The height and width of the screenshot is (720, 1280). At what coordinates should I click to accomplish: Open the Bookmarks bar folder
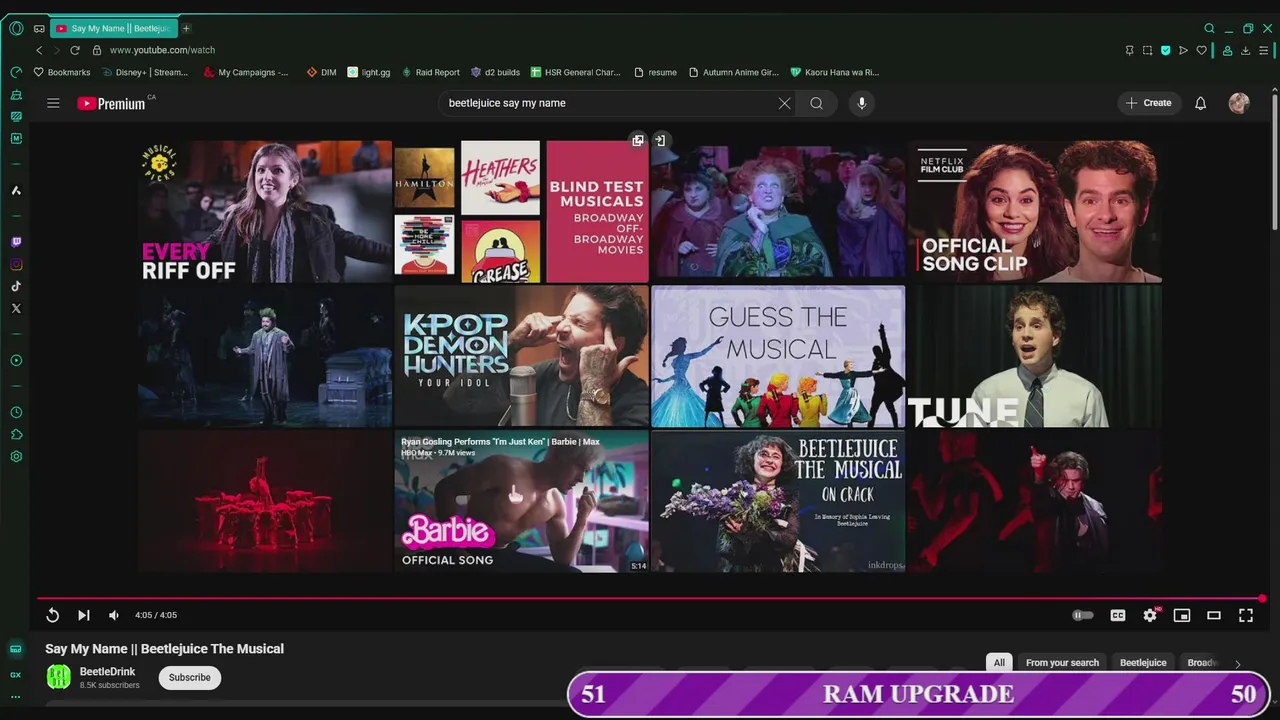coord(62,72)
